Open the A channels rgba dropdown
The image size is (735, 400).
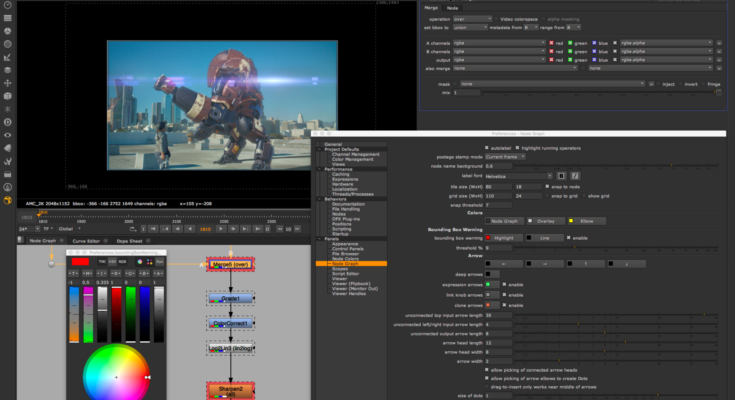pos(499,43)
